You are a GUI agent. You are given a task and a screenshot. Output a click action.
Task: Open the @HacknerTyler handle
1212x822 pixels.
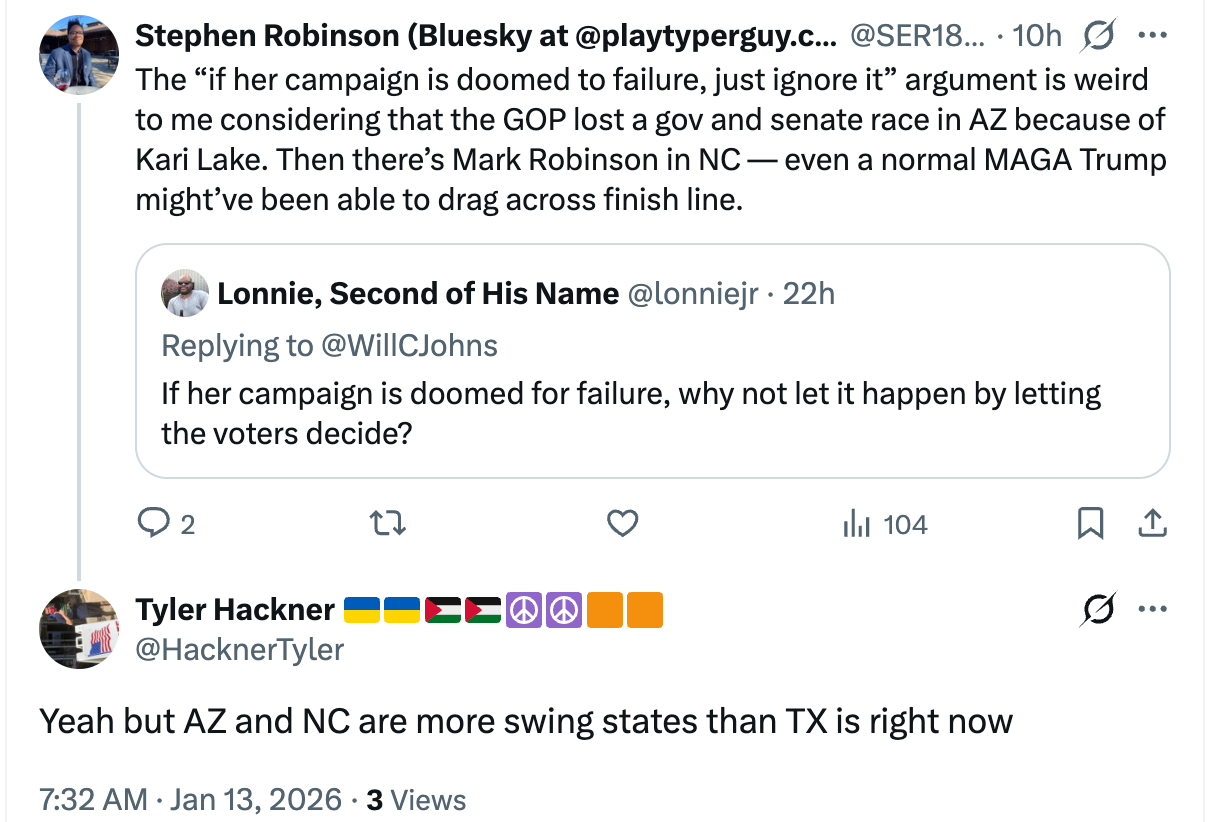point(240,650)
